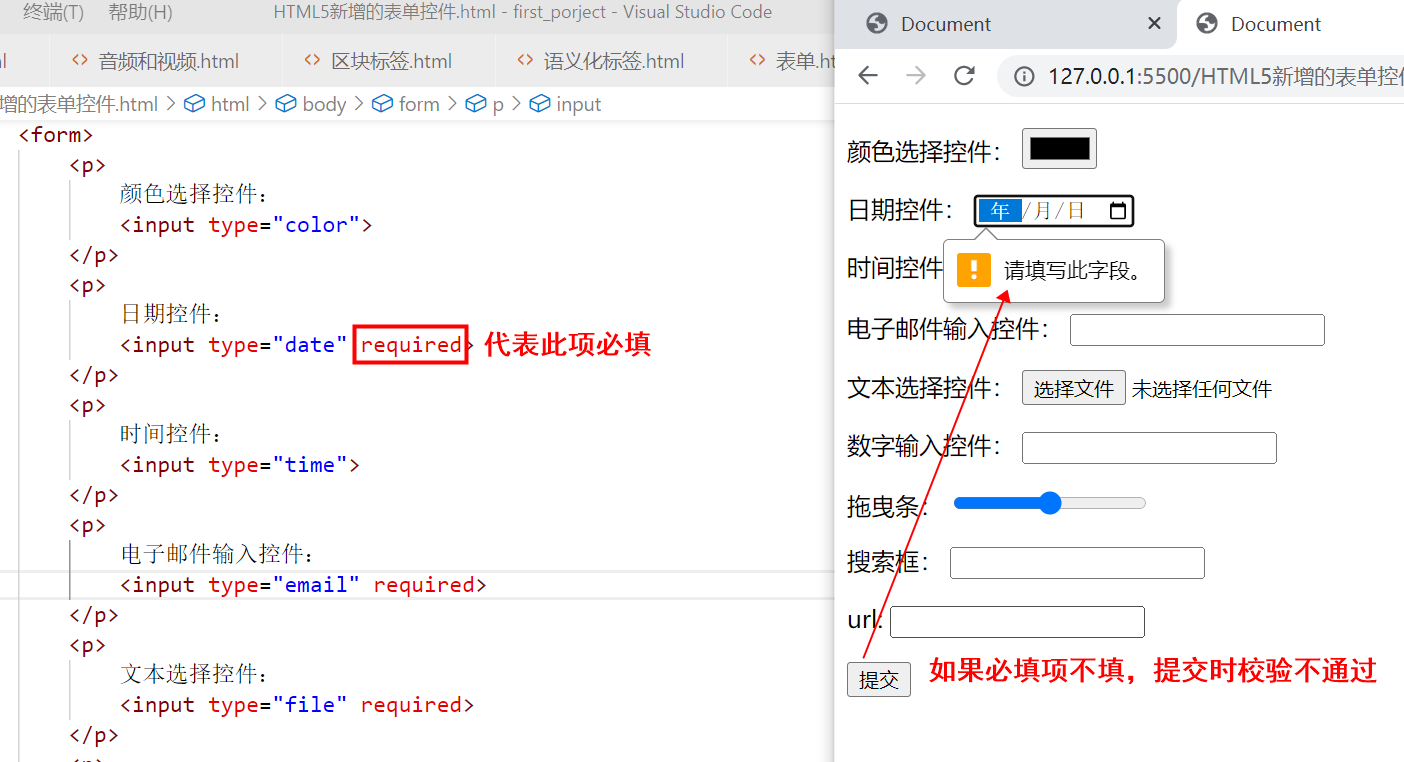Click the code line input type="color"
The image size is (1404, 762).
point(246,225)
